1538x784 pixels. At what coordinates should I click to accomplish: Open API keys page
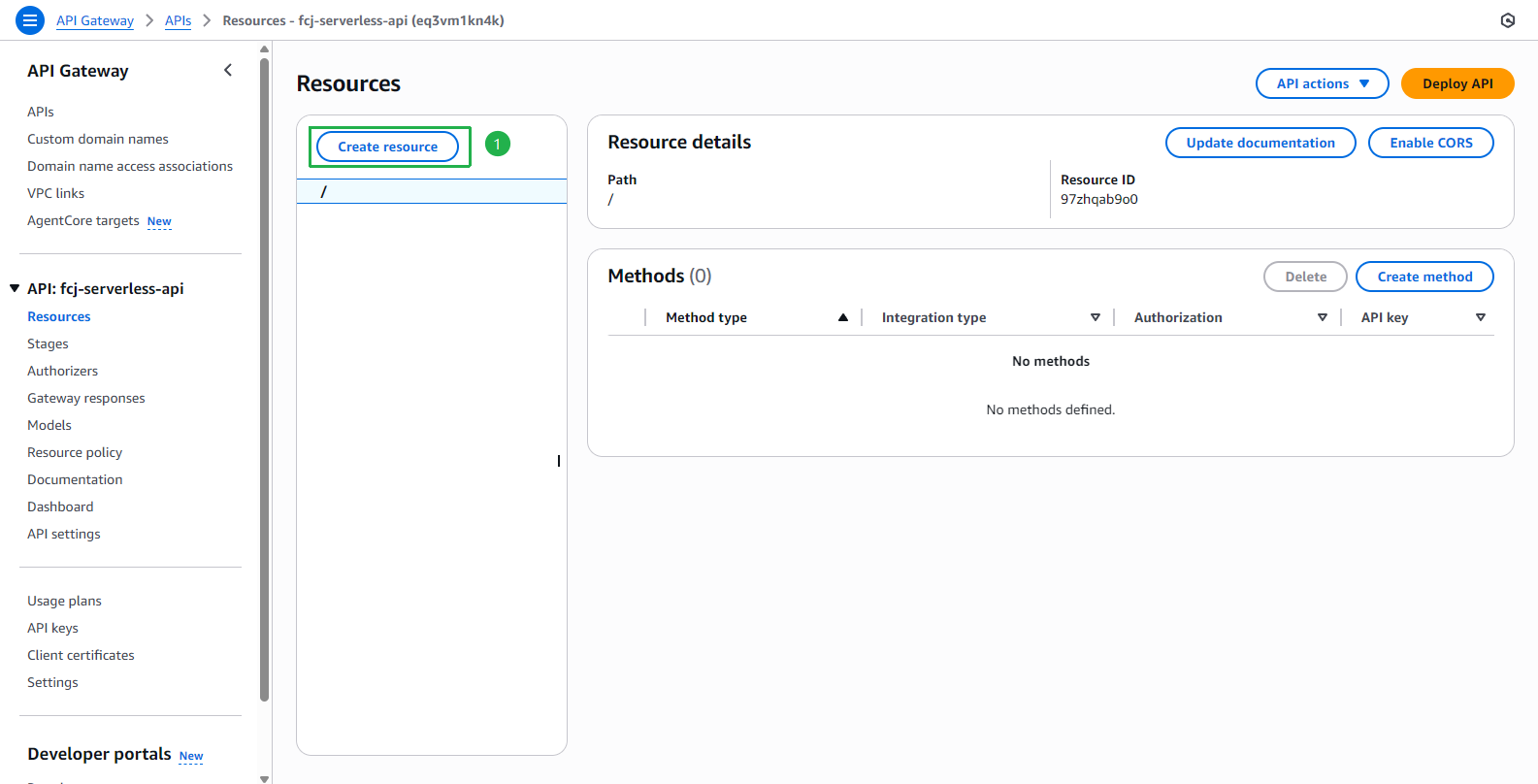pos(53,628)
